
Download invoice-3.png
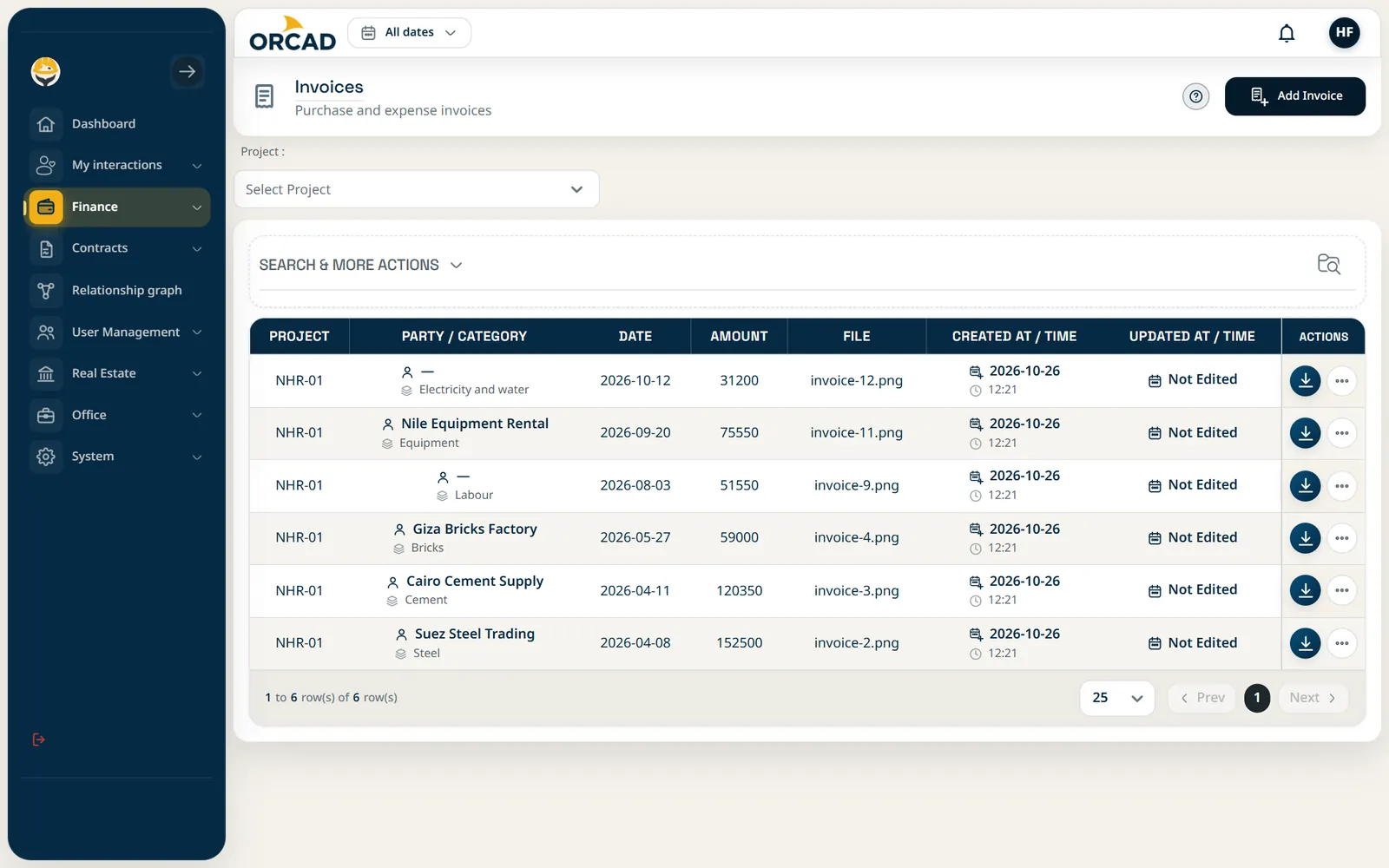pos(1305,590)
